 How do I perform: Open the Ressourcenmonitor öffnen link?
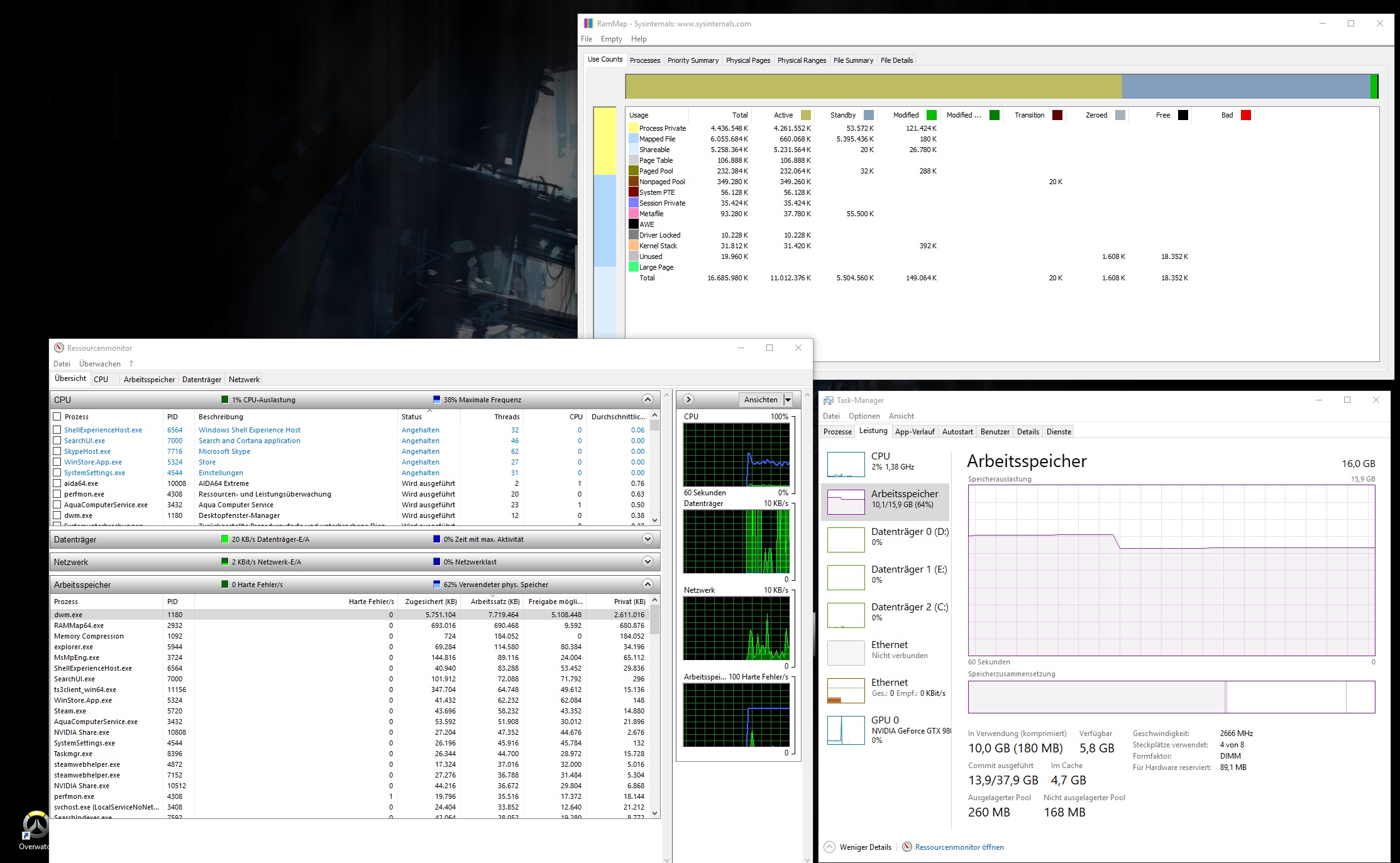pos(959,847)
